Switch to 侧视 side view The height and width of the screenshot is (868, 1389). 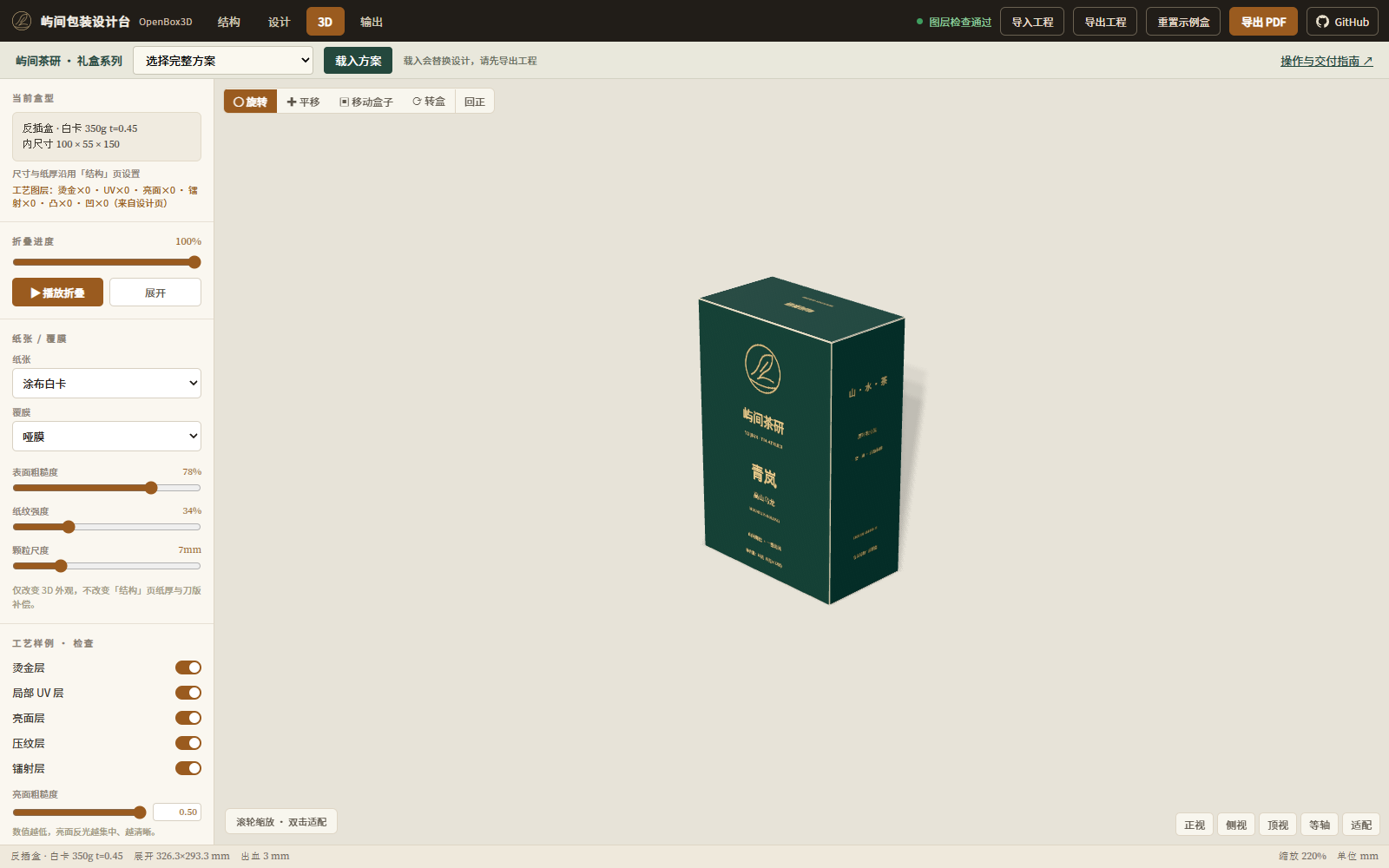point(1236,825)
